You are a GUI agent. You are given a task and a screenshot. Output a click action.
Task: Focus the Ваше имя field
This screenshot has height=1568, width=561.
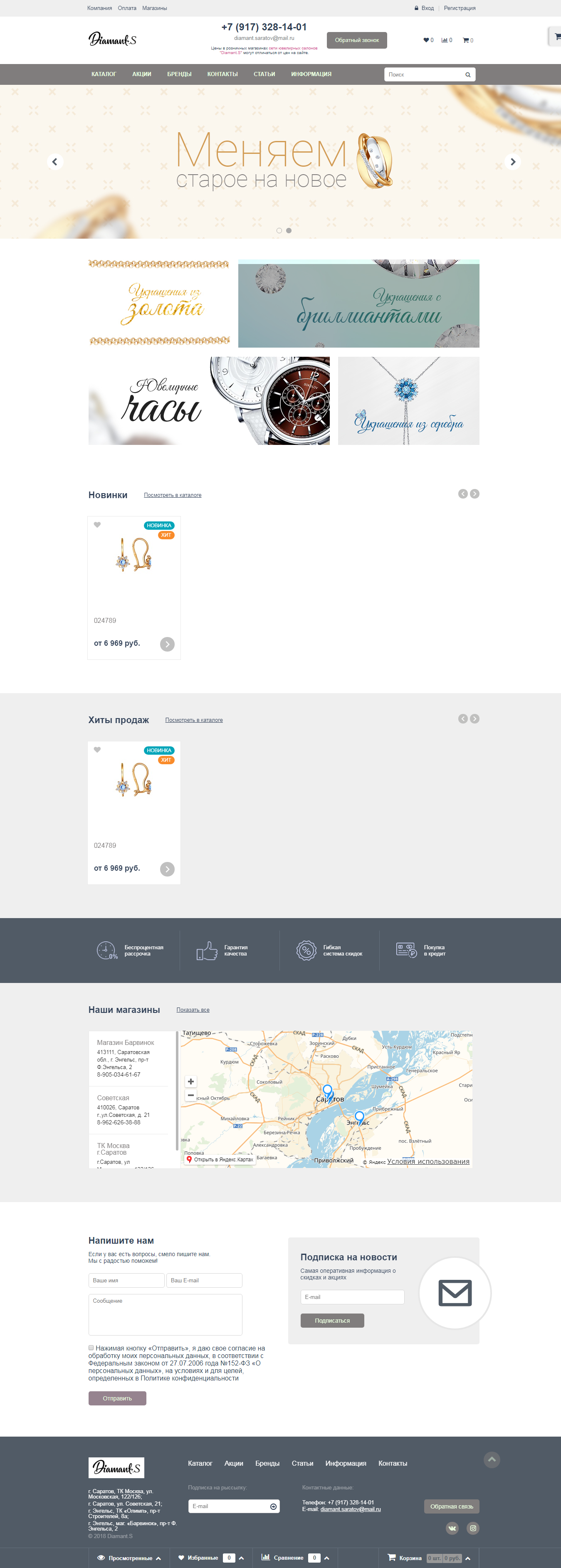point(126,1281)
